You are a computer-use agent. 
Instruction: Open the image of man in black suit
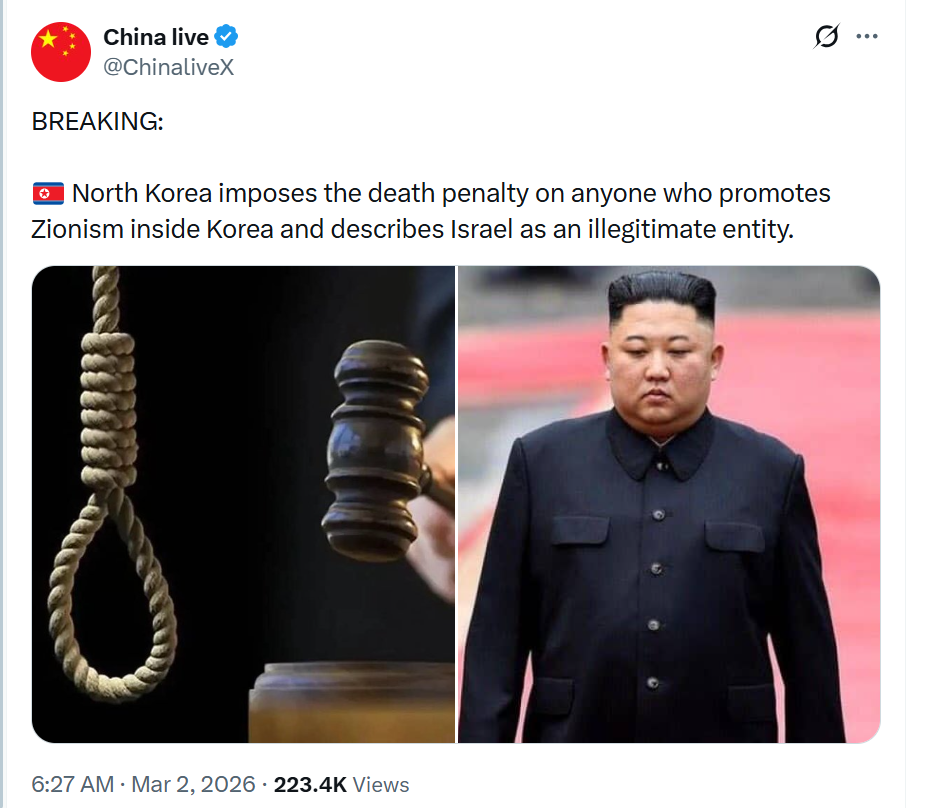pyautogui.click(x=669, y=504)
